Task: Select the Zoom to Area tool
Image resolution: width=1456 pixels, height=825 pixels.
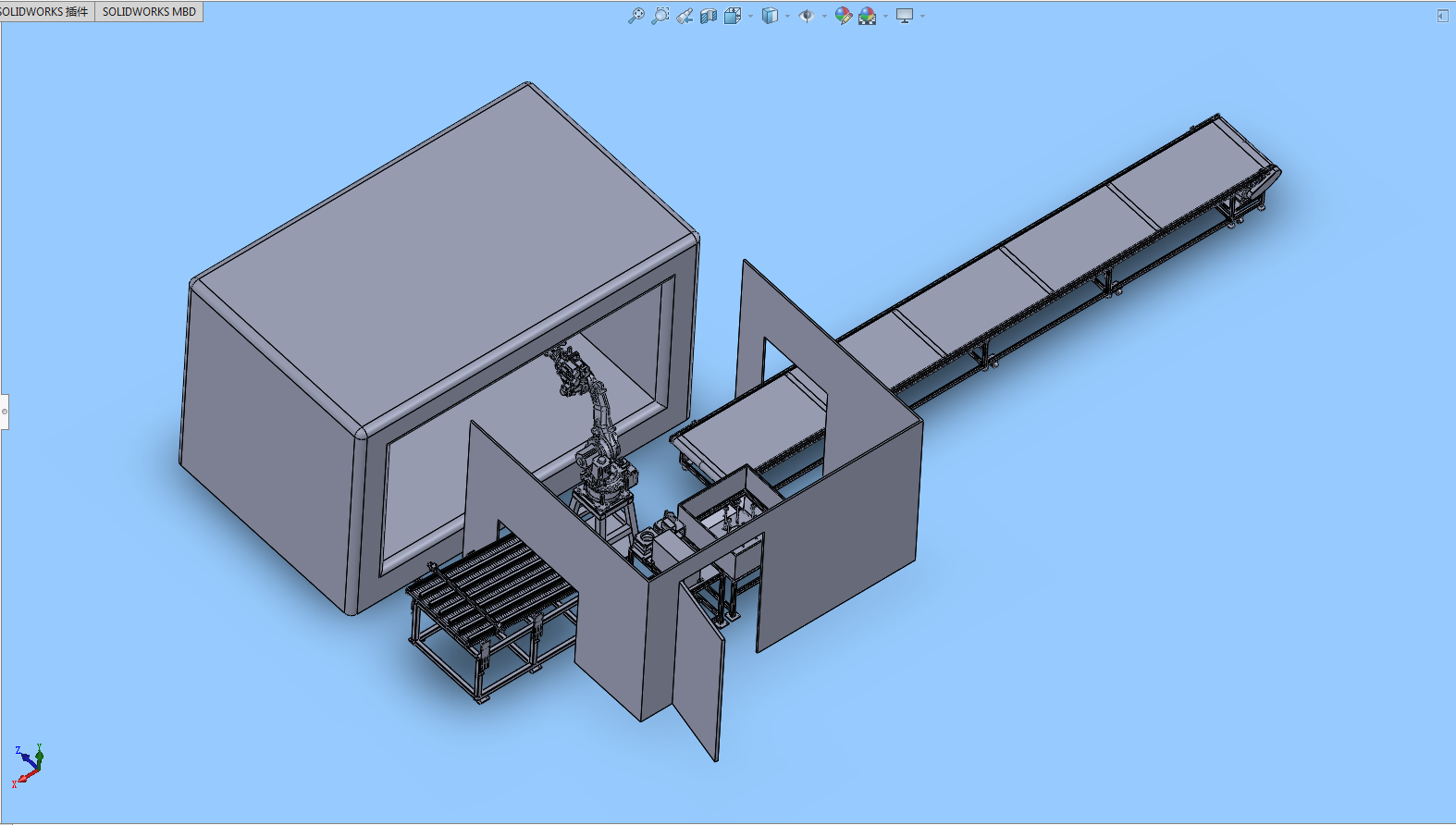Action: 660,16
